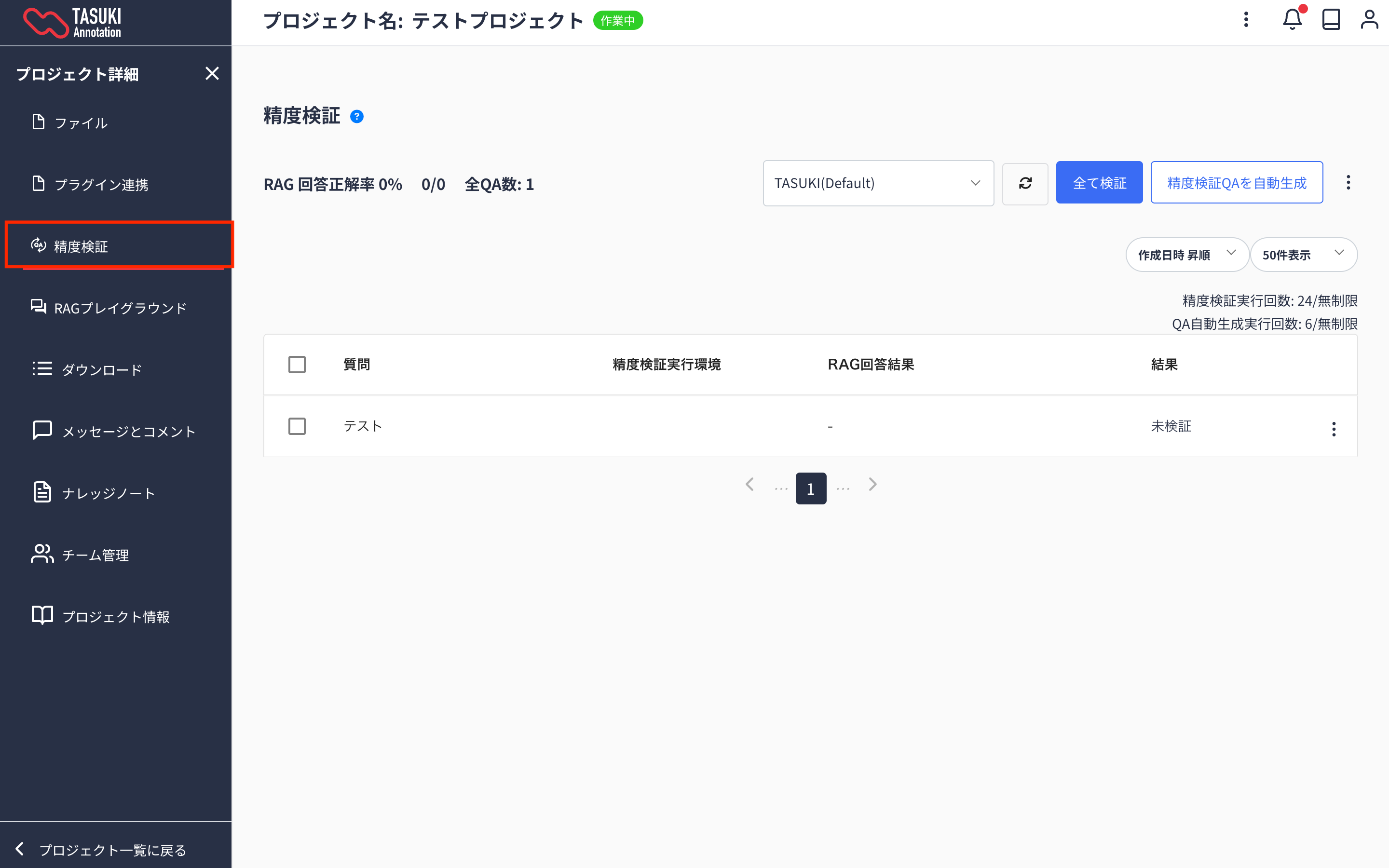The height and width of the screenshot is (868, 1389).
Task: Go to RAGプレイグラウンド in sidebar
Action: coord(120,308)
